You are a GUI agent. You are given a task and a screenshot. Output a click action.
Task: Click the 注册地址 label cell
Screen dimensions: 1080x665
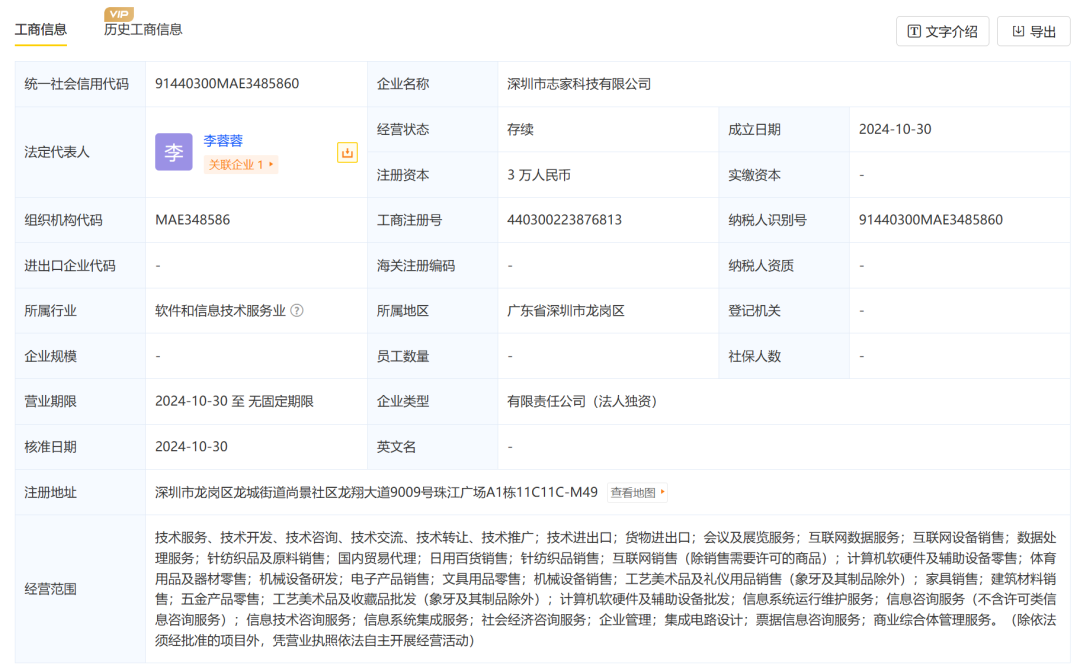(x=80, y=493)
